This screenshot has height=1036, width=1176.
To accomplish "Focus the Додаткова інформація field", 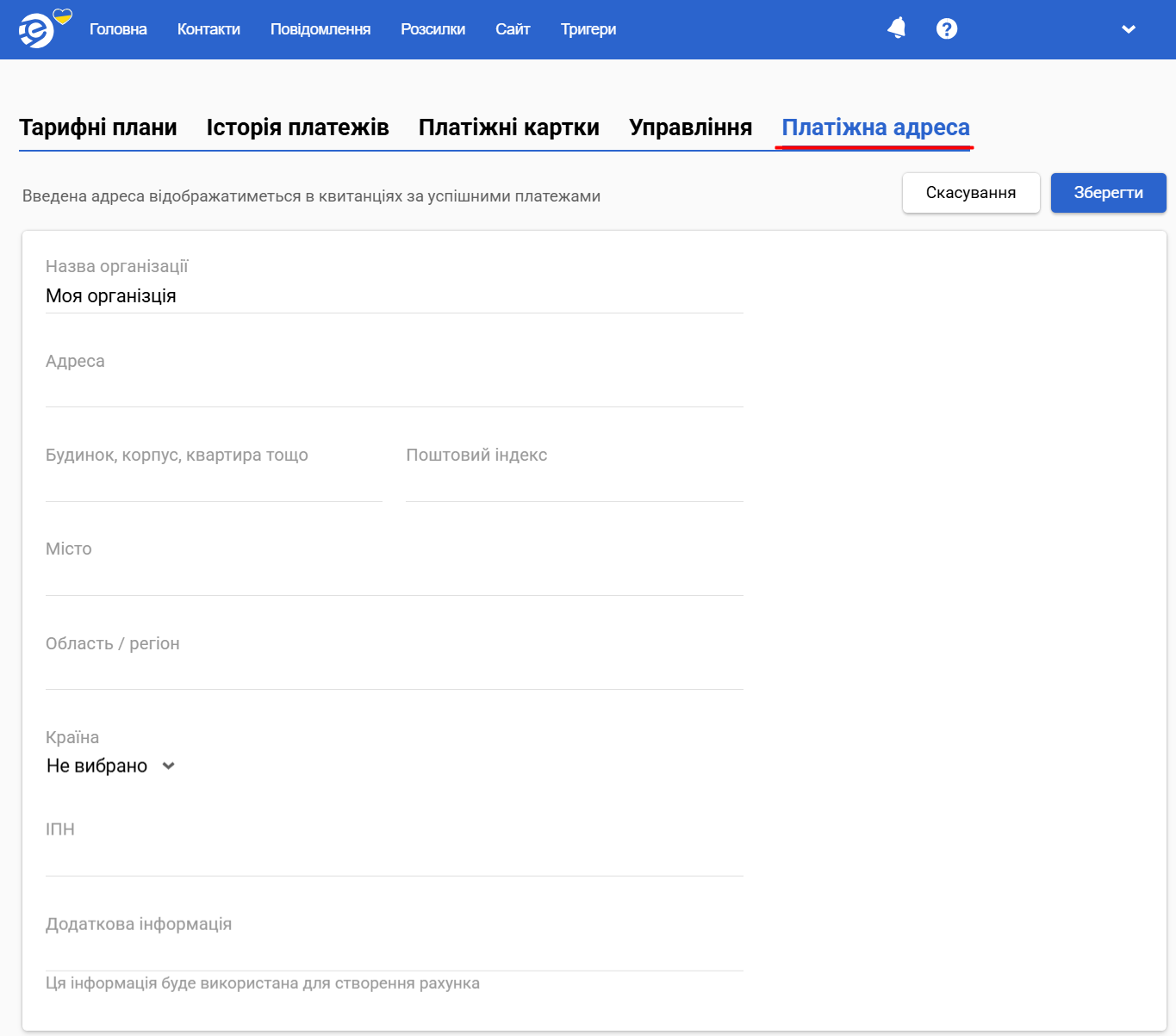I will 395,953.
